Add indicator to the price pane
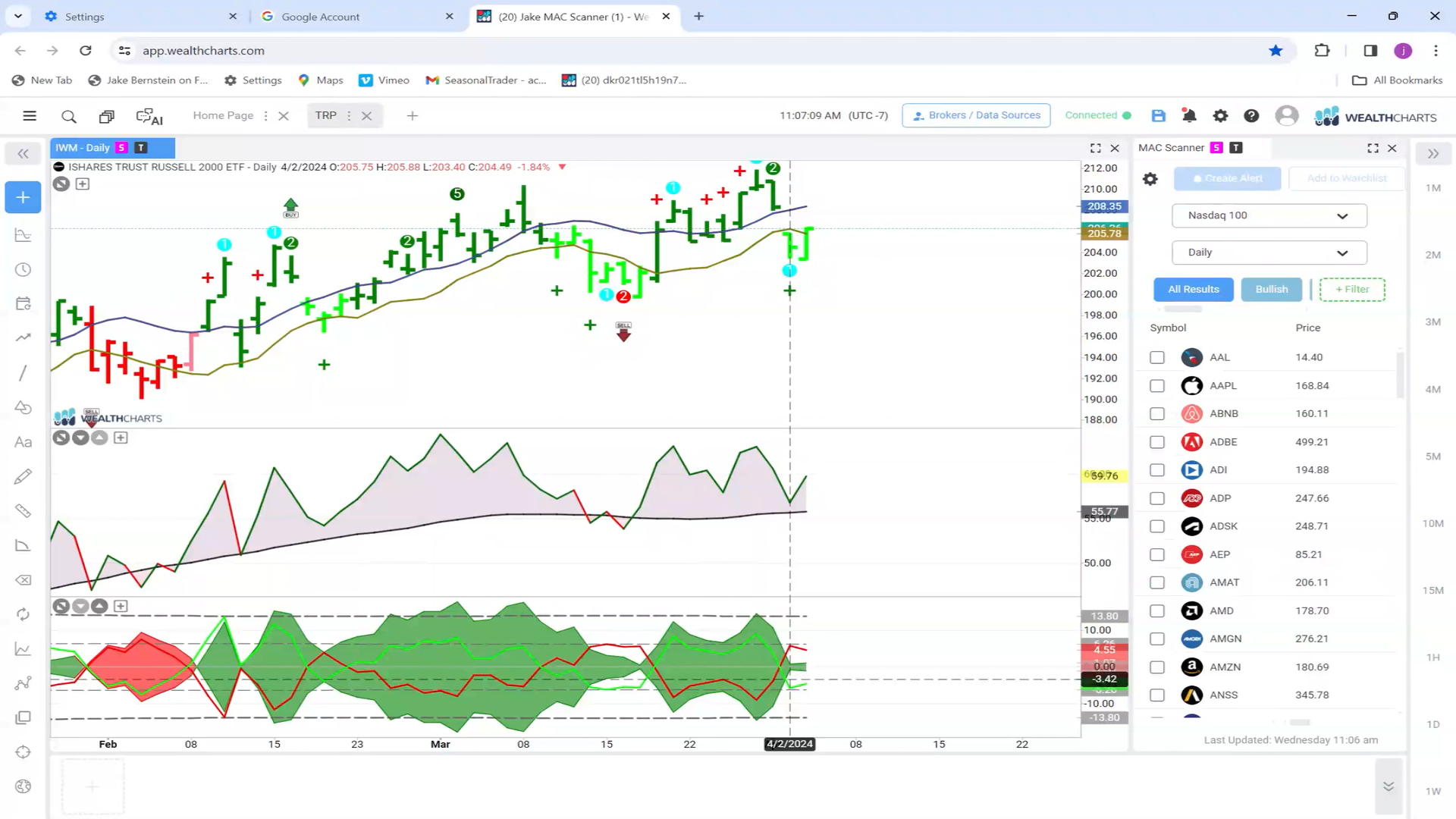This screenshot has height=819, width=1456. click(x=83, y=184)
